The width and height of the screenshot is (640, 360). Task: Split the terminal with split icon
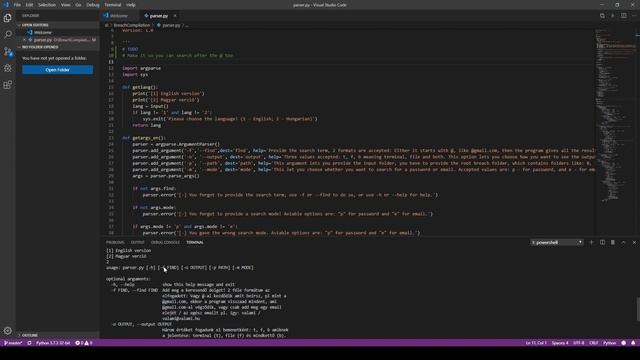(602, 242)
